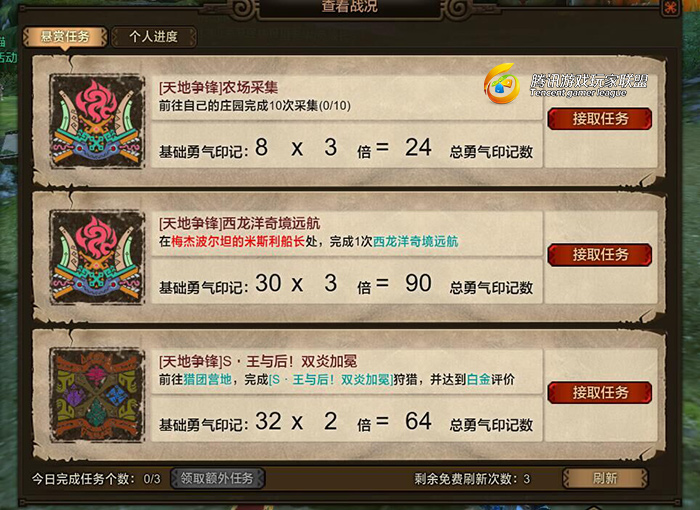Open the red 梅杰波尔坦的米斯利船长 link
The width and height of the screenshot is (700, 510).
pyautogui.click(x=238, y=242)
